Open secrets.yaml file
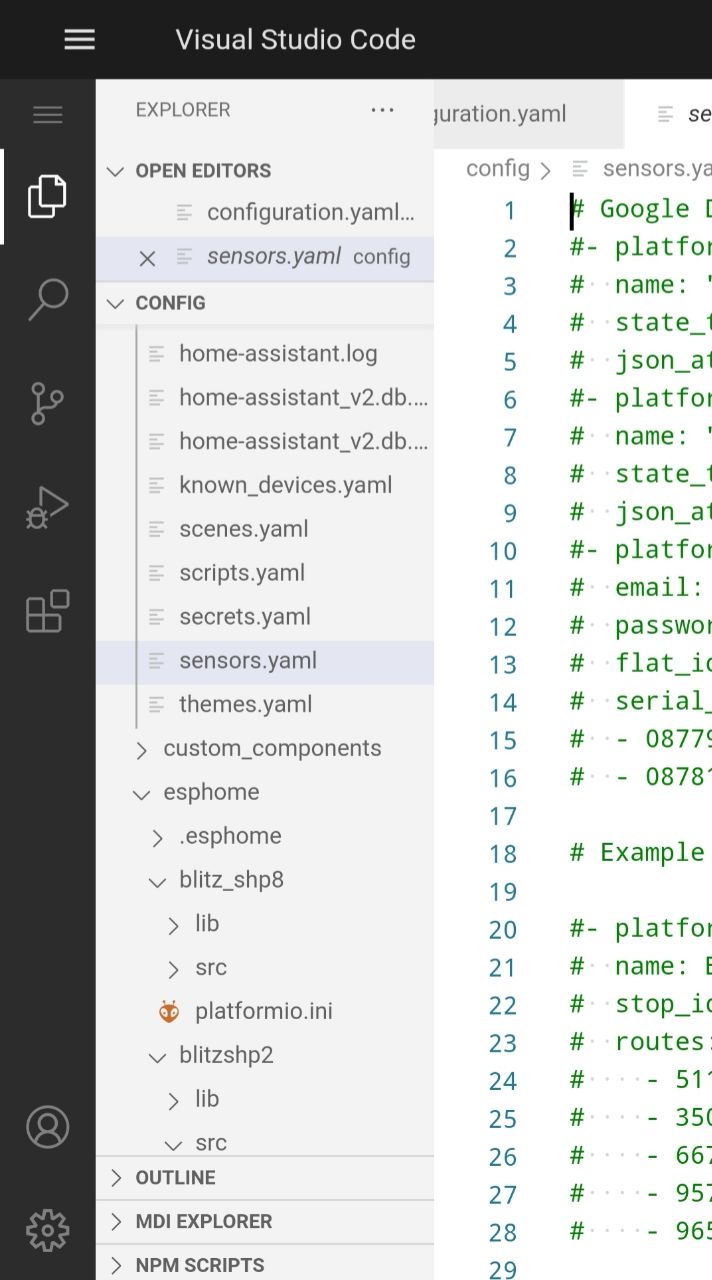712x1280 pixels. pyautogui.click(x=245, y=617)
